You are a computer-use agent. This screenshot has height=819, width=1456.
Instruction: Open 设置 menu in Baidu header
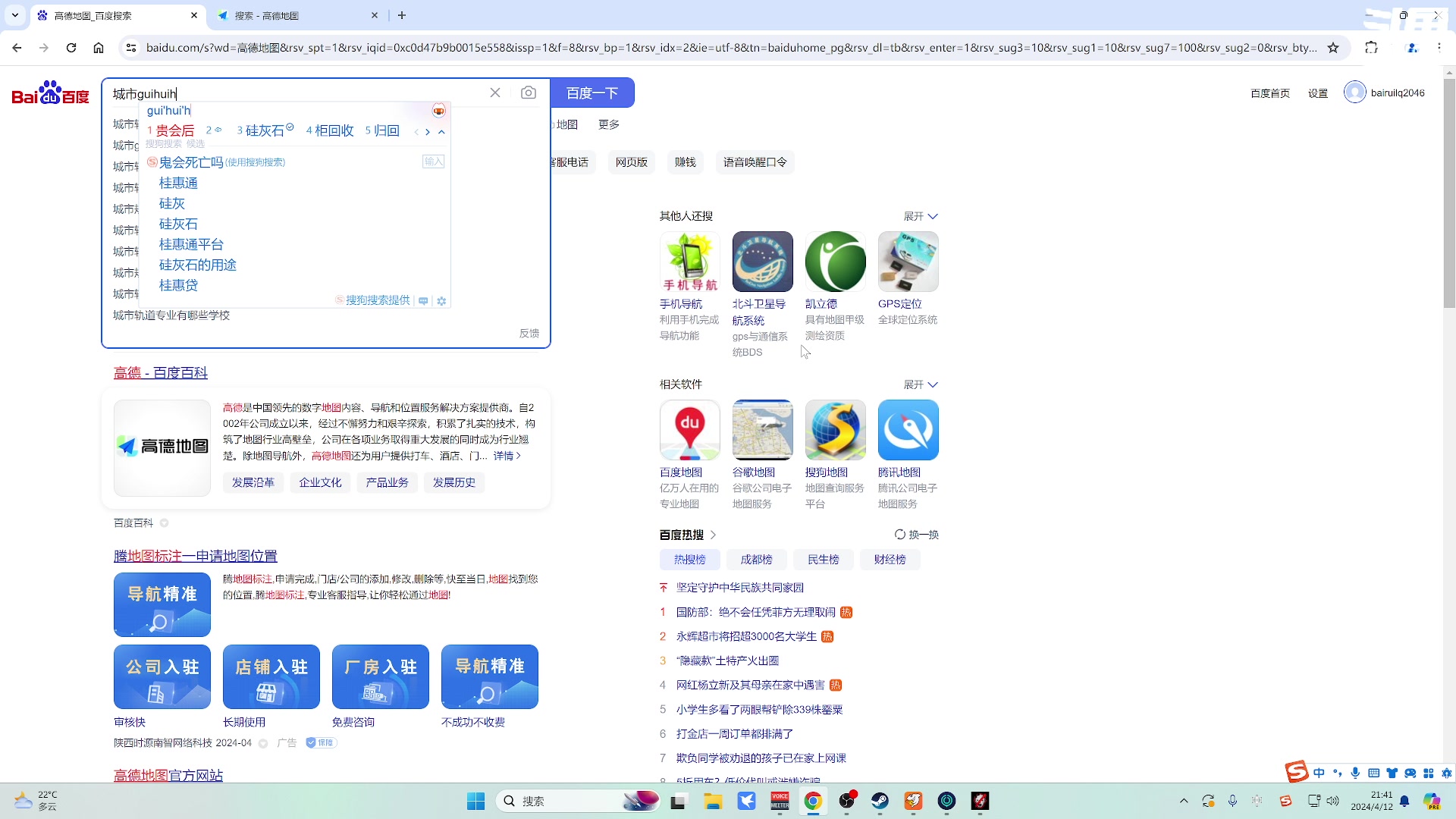point(1318,93)
